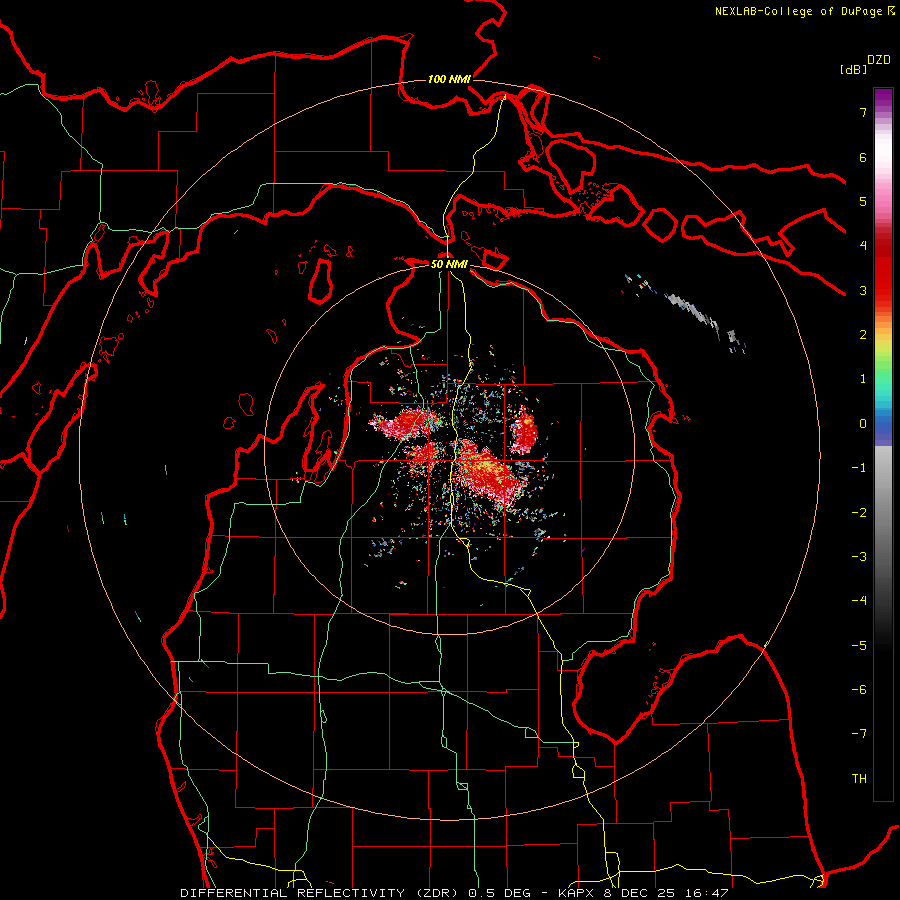This screenshot has width=900, height=900.
Task: Click the red segment of the color bar
Action: pyautogui.click(x=883, y=270)
